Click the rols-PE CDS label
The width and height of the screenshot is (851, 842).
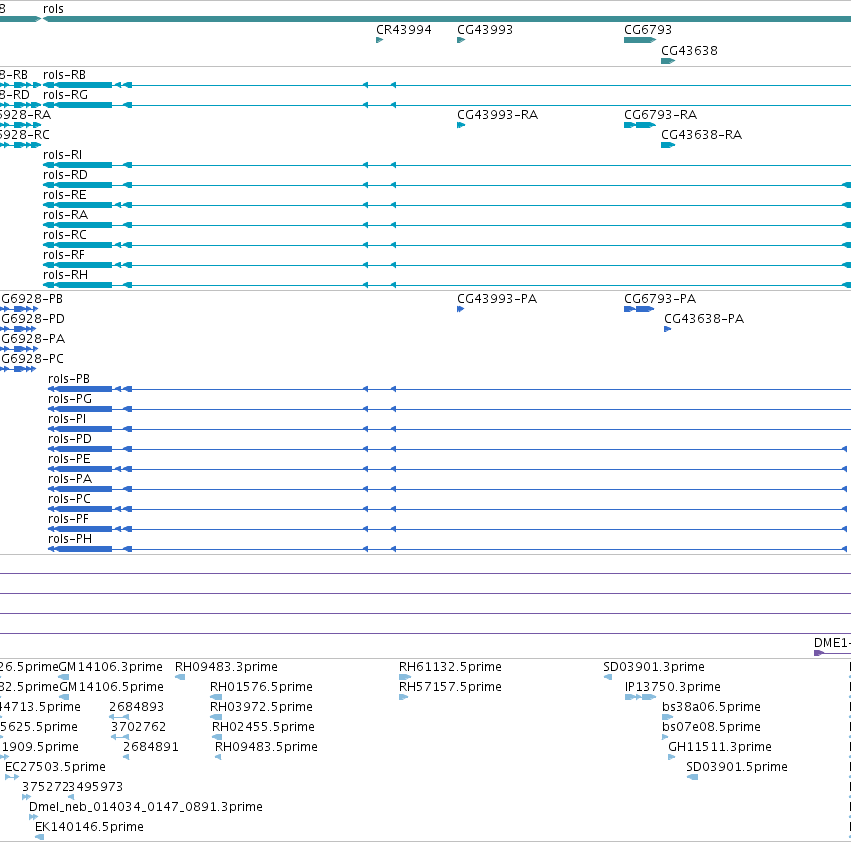(x=69, y=459)
